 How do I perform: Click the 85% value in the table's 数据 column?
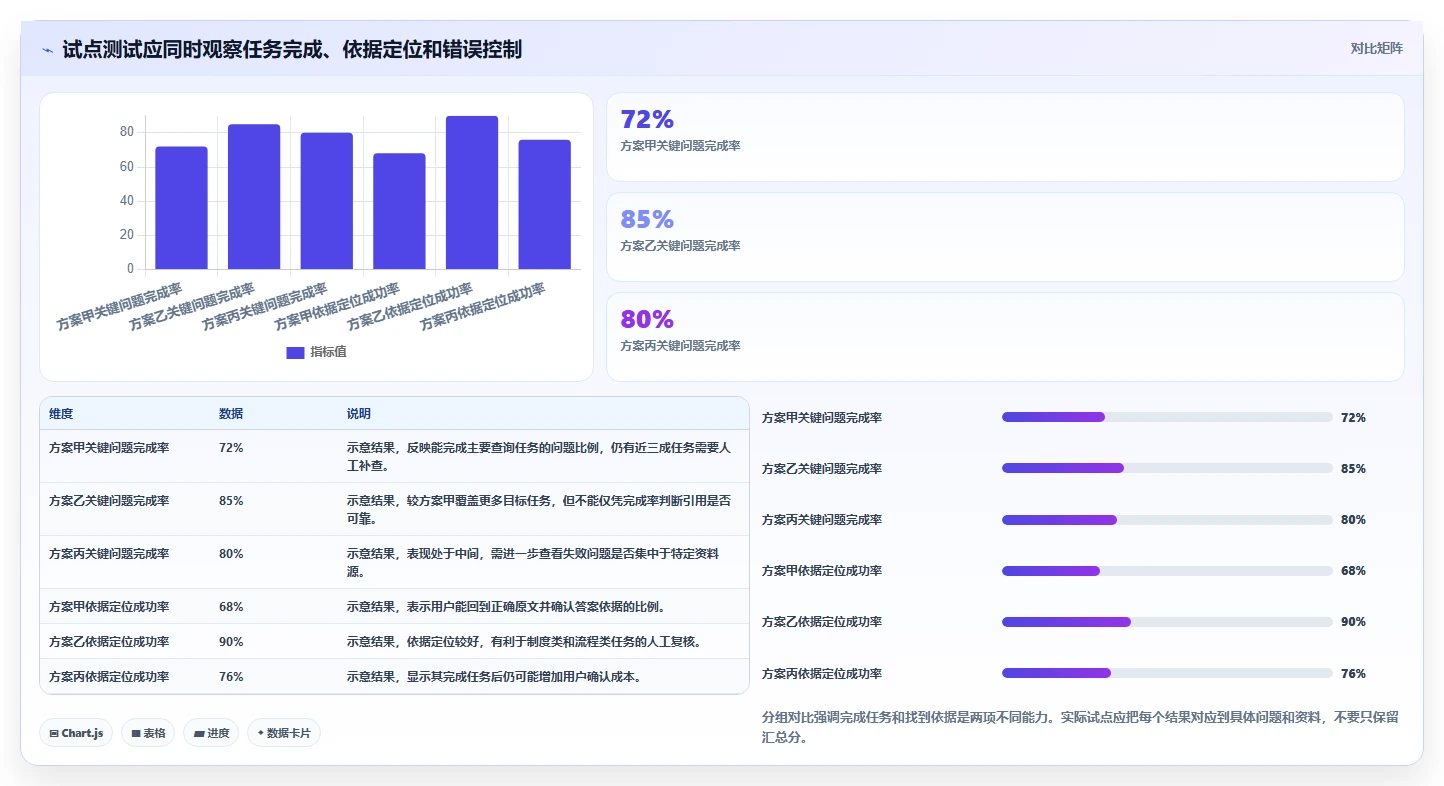pyautogui.click(x=231, y=501)
